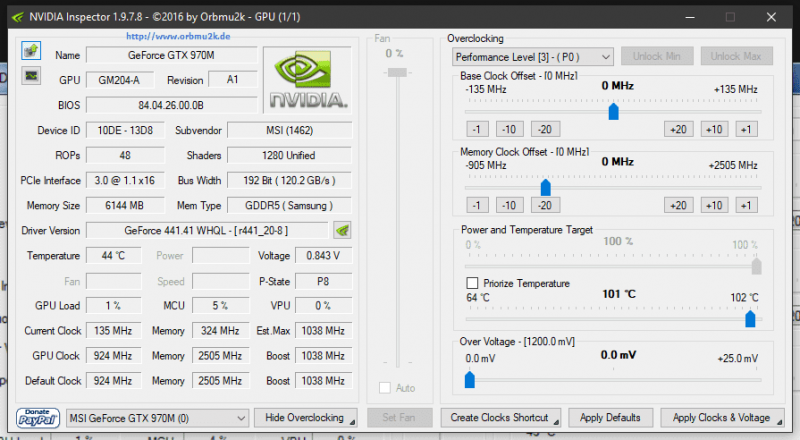The height and width of the screenshot is (440, 800).
Task: Click the Apply Defaults button
Action: pos(610,418)
